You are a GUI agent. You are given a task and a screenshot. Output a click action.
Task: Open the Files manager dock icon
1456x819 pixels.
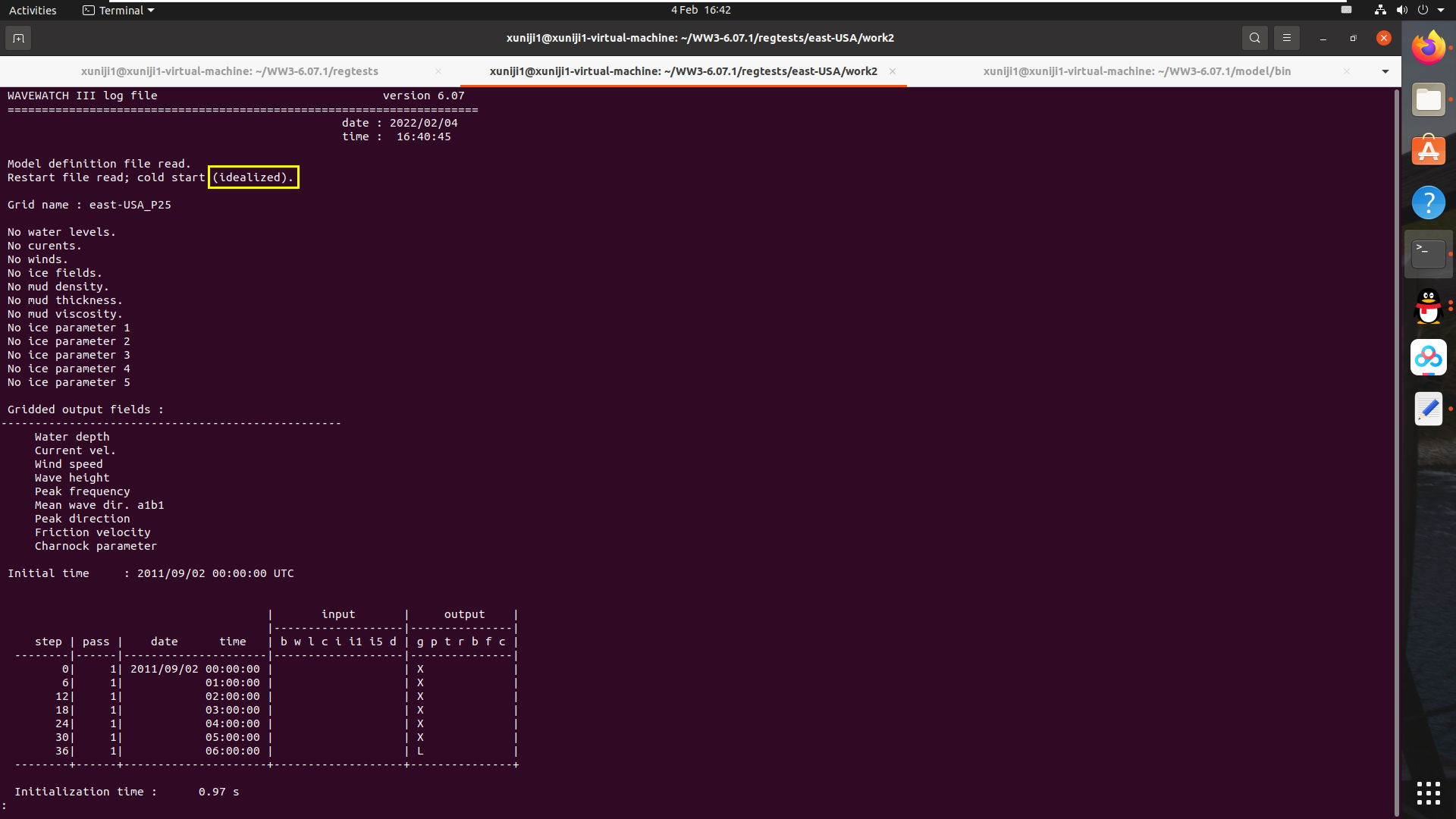[x=1429, y=99]
